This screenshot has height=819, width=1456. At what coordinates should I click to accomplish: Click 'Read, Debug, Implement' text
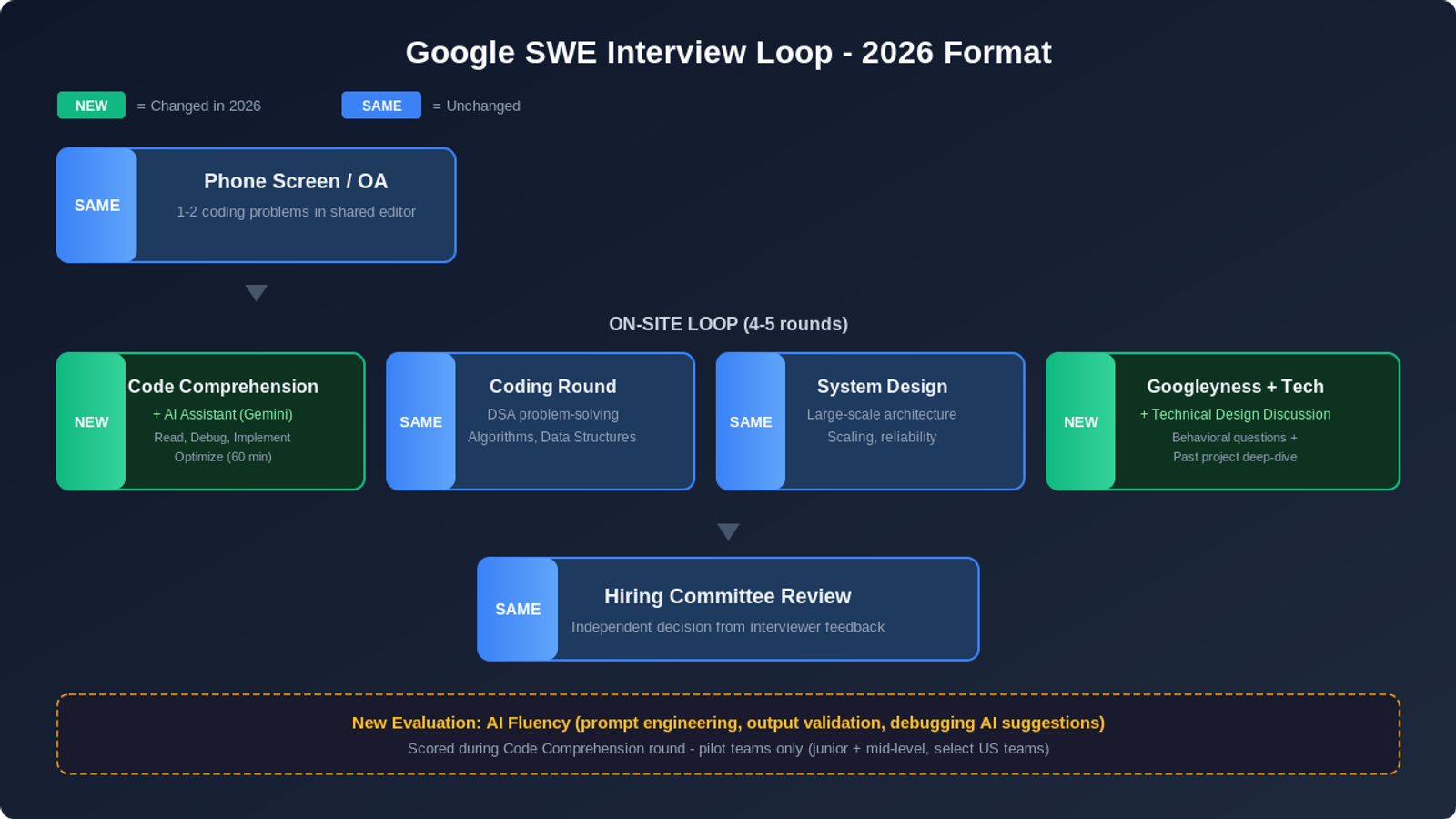222,438
